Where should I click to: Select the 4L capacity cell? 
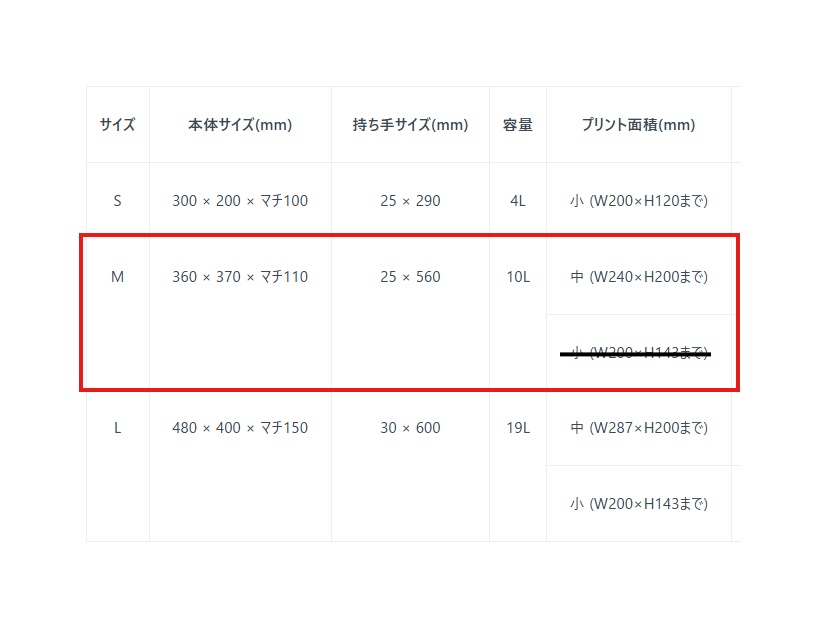517,200
